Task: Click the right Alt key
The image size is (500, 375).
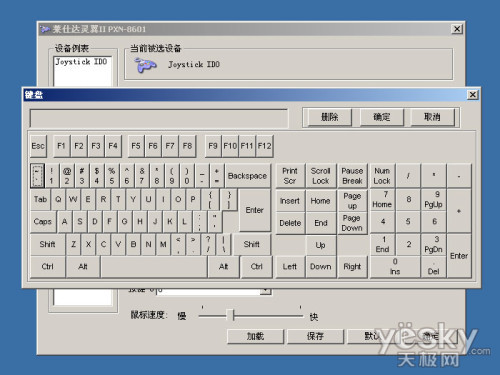Action: tap(223, 267)
